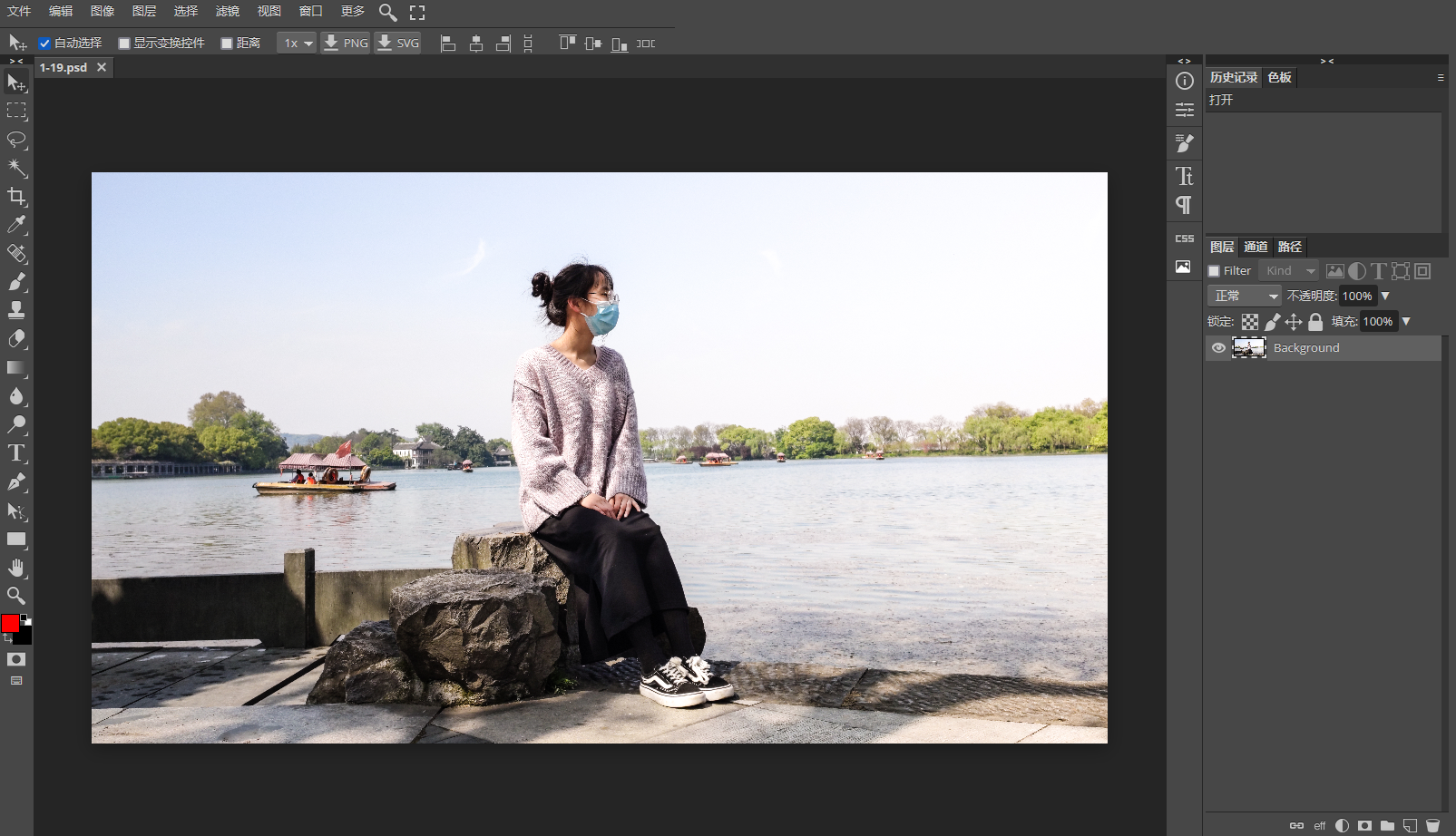Select the Type tool in the toolbox
The height and width of the screenshot is (836, 1456).
[x=16, y=453]
